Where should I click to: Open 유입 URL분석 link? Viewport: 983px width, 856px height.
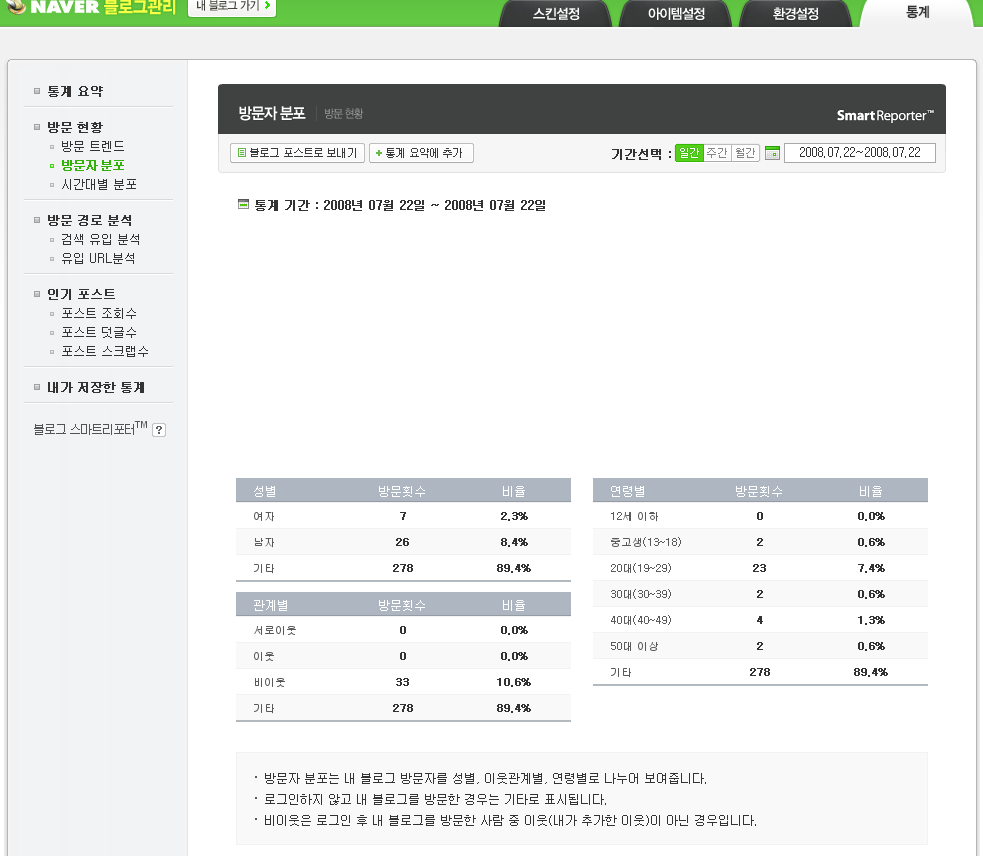[x=98, y=258]
